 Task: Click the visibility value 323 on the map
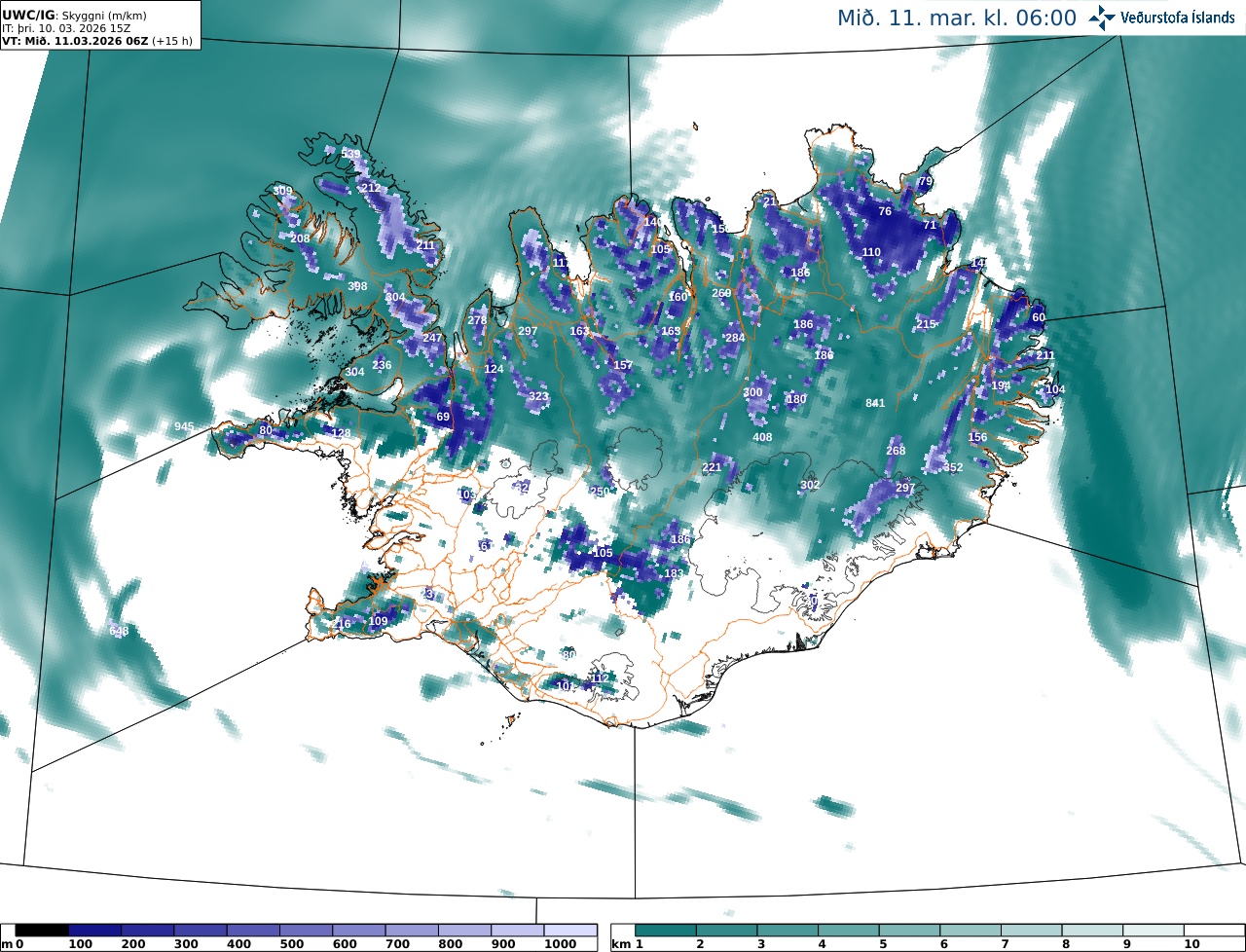click(538, 397)
